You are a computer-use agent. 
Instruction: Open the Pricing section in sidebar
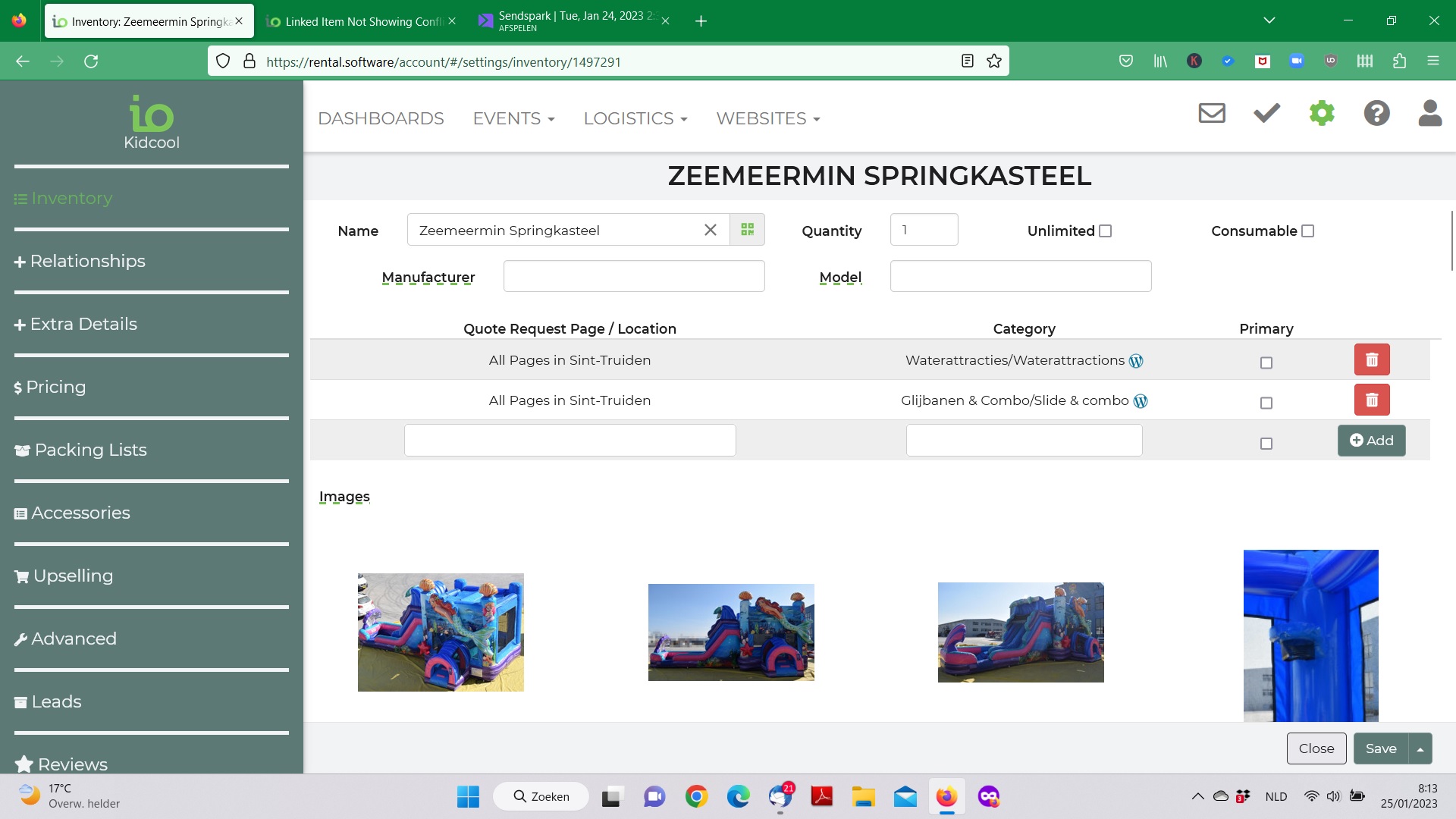(x=55, y=387)
